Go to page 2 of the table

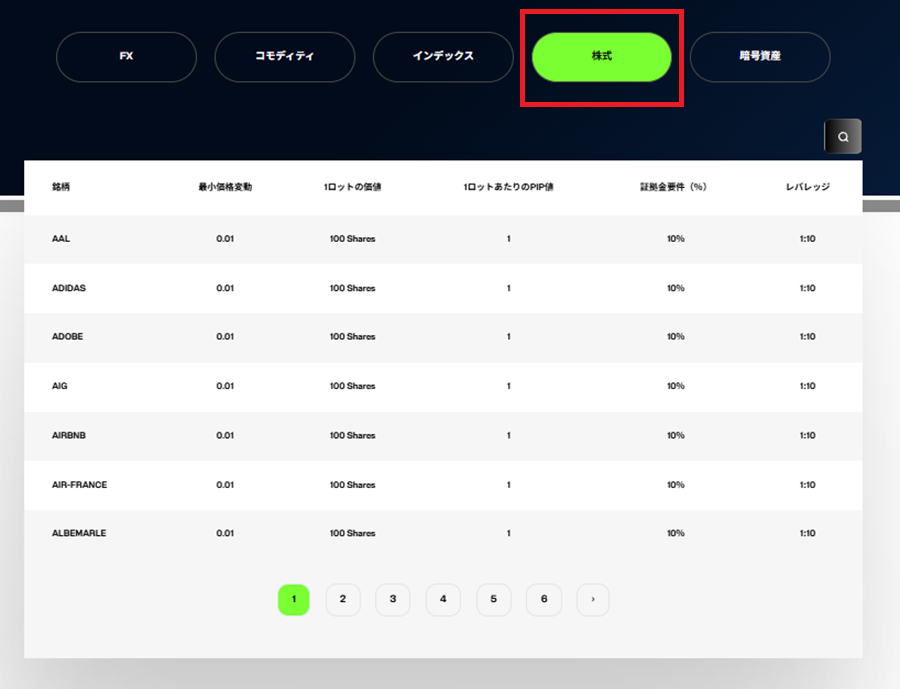pos(343,599)
